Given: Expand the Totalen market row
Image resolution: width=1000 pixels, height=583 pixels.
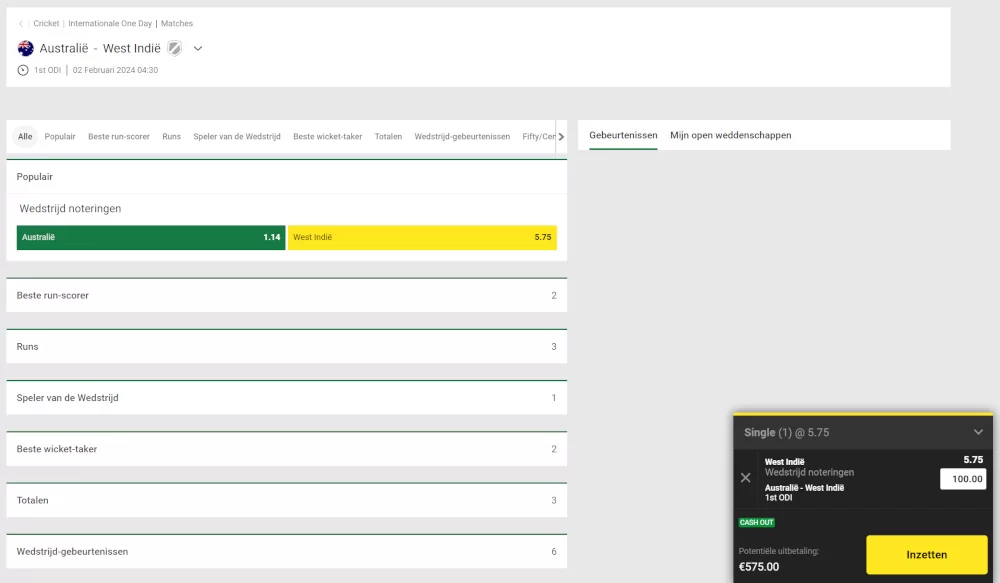Looking at the screenshot, I should click(286, 500).
